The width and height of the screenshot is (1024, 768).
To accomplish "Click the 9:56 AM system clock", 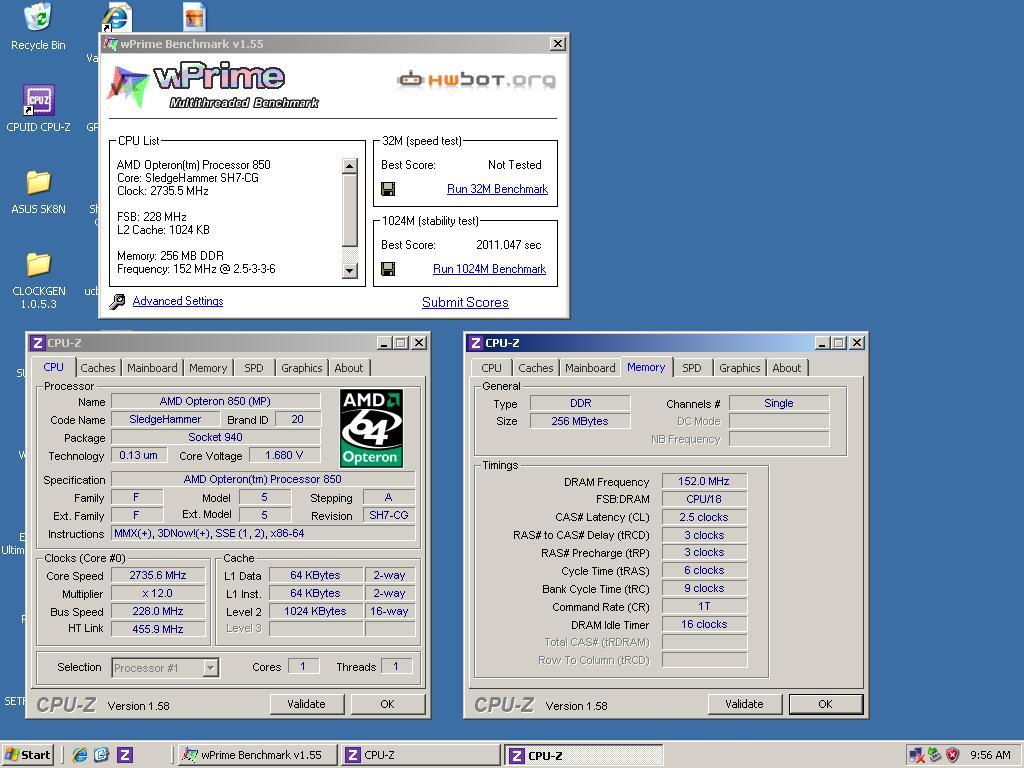I will point(990,755).
